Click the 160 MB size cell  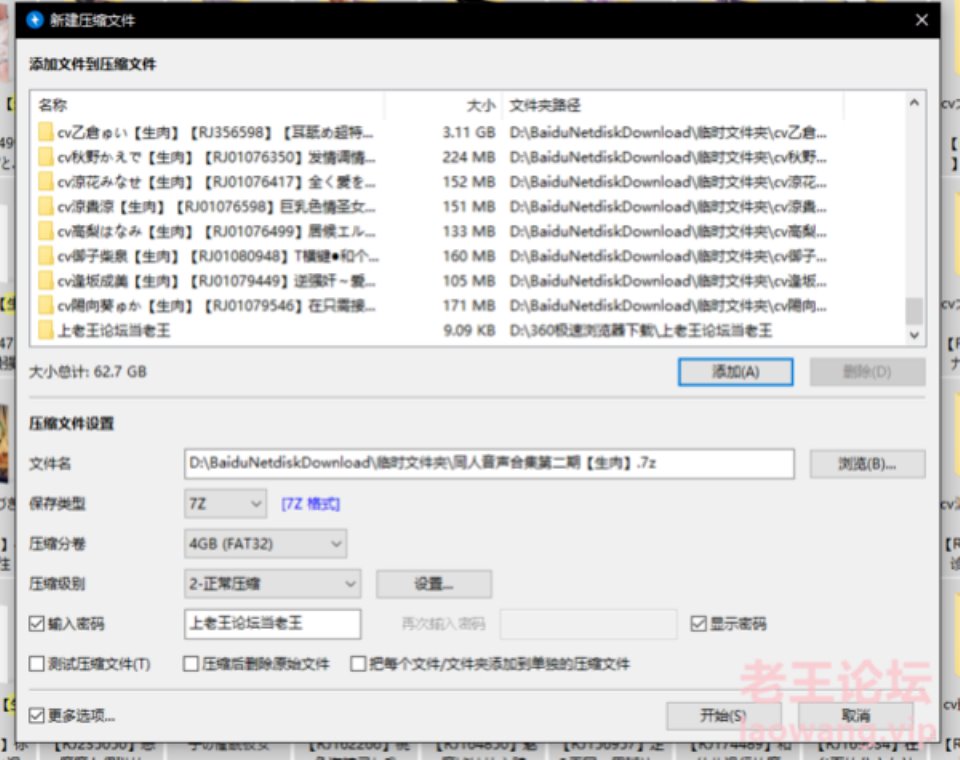(468, 256)
